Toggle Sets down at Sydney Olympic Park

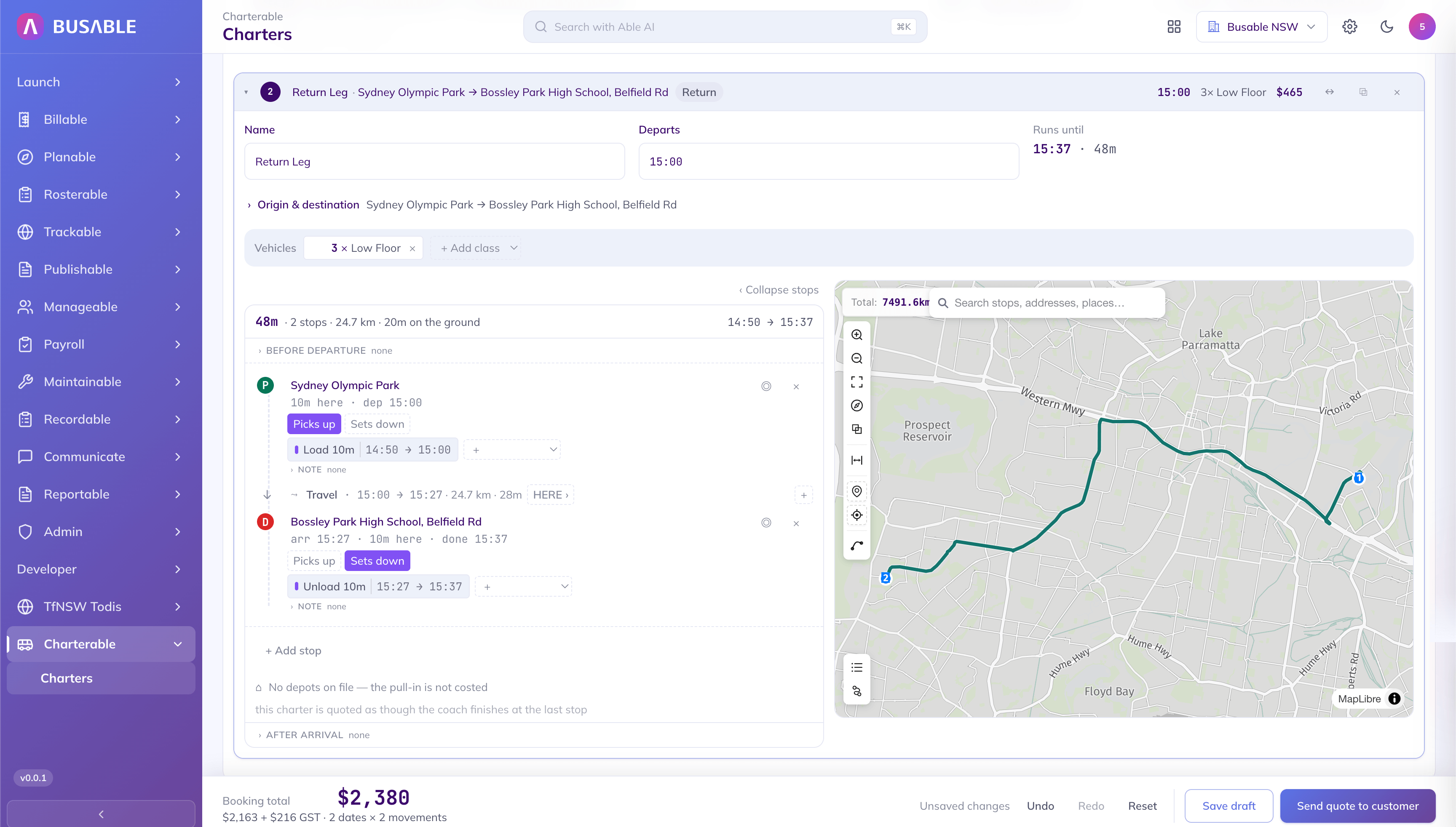tap(377, 424)
